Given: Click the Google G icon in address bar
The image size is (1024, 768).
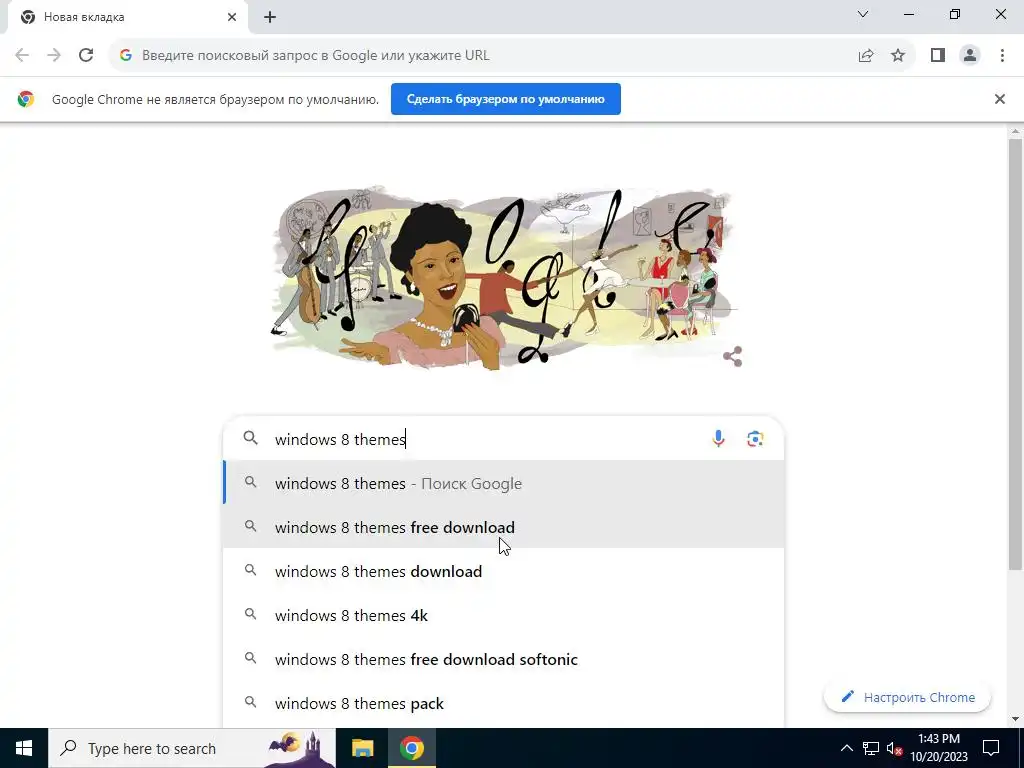Looking at the screenshot, I should click(126, 56).
